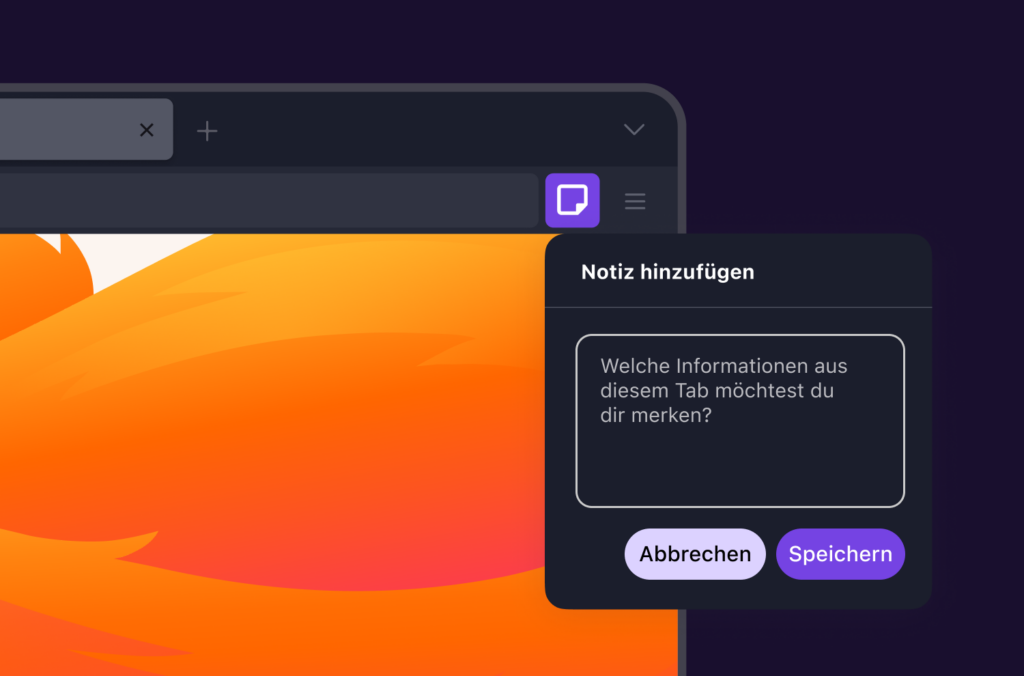Select the active browser tab
This screenshot has width=1024, height=676.
pos(70,130)
